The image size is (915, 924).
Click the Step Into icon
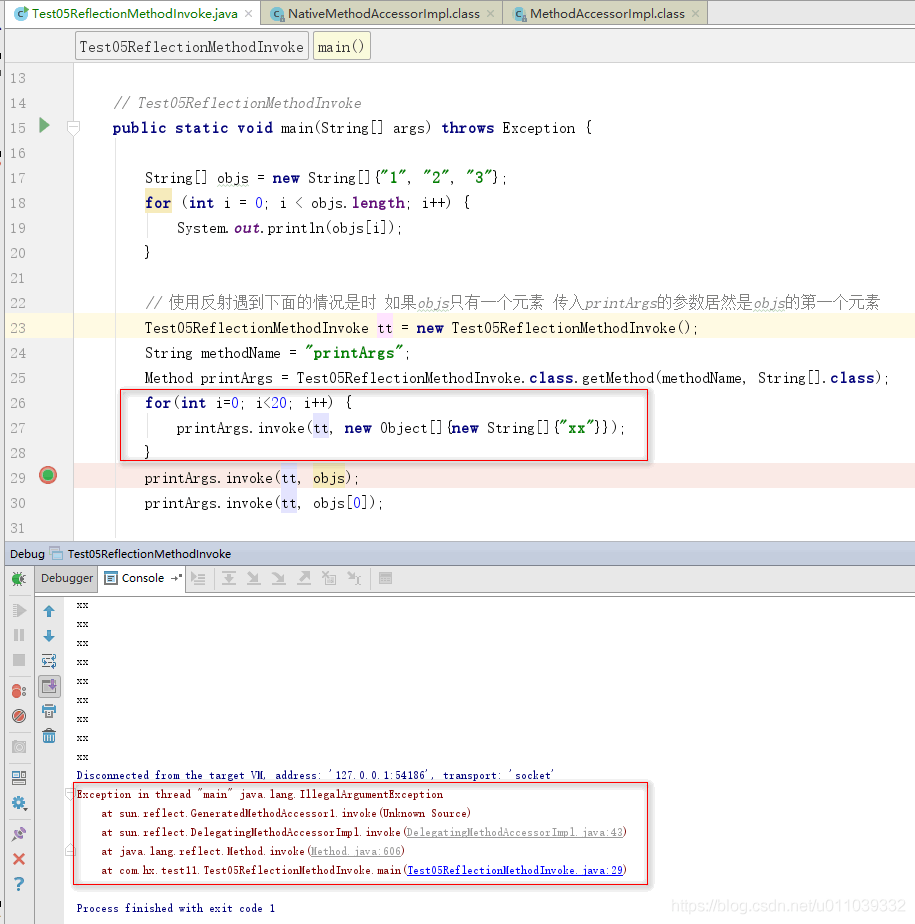click(x=253, y=579)
